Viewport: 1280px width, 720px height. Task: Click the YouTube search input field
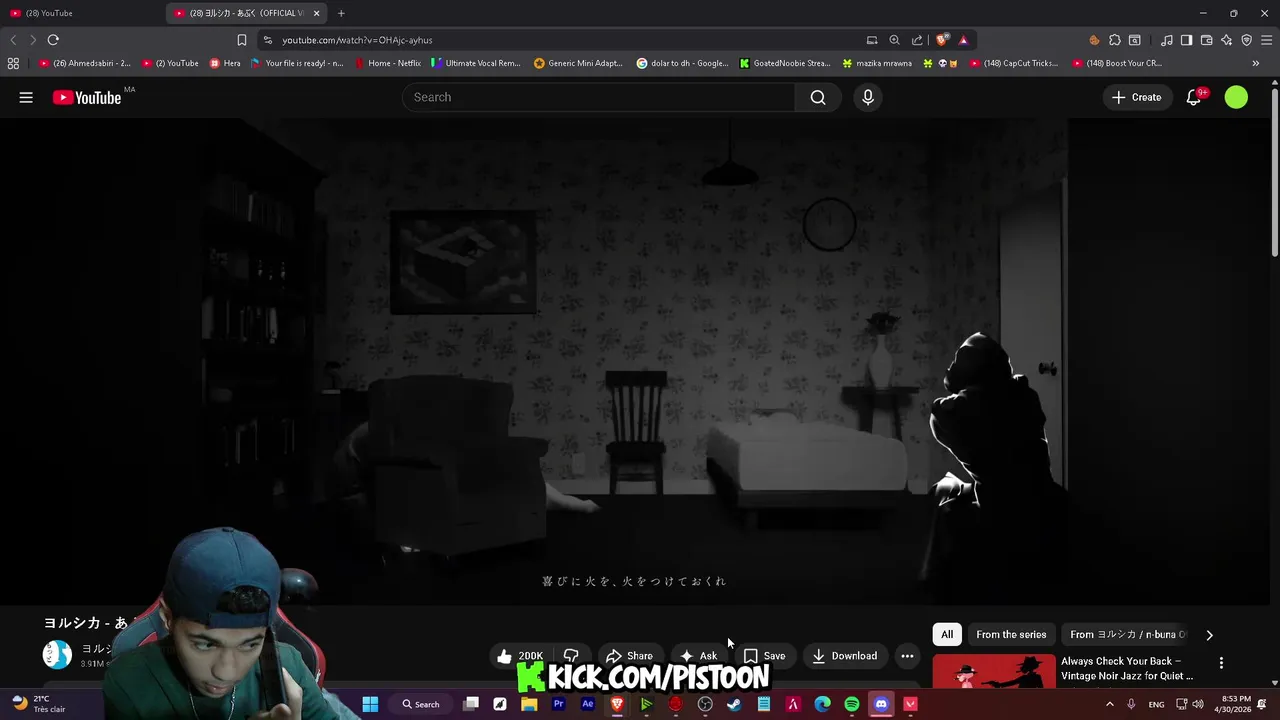pos(599,97)
